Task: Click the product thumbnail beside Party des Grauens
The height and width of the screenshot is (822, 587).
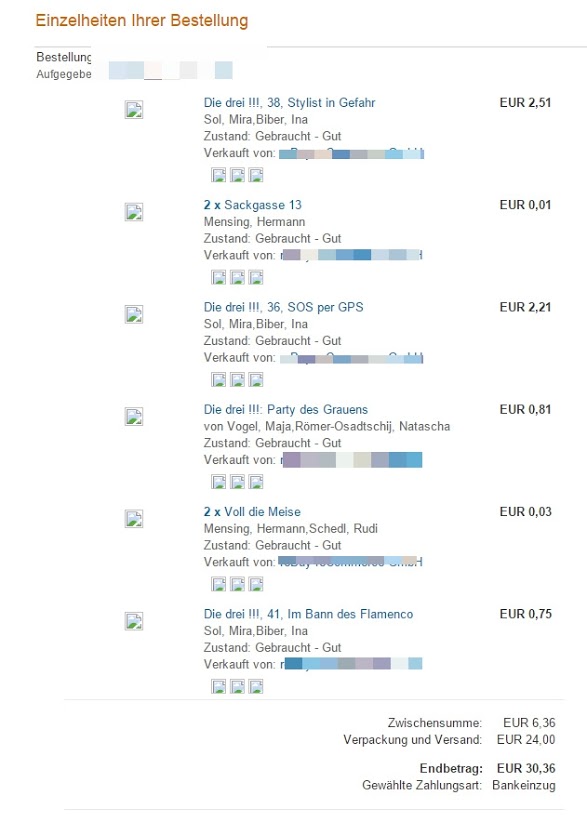Action: coord(134,416)
